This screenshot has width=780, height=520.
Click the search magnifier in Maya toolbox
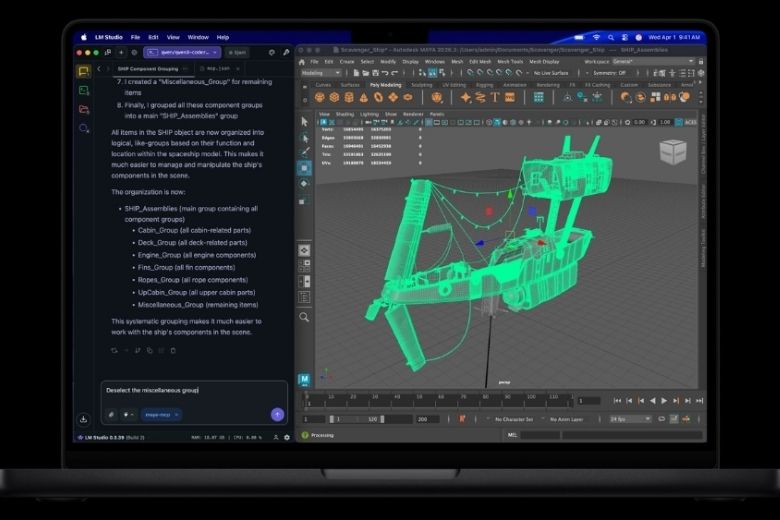pyautogui.click(x=304, y=317)
